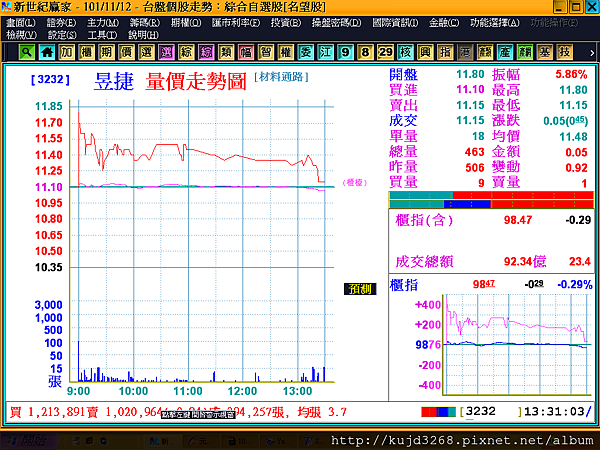Viewport: 600px width, 450px height.
Task: Open the 期權(O) menu
Action: (x=186, y=23)
